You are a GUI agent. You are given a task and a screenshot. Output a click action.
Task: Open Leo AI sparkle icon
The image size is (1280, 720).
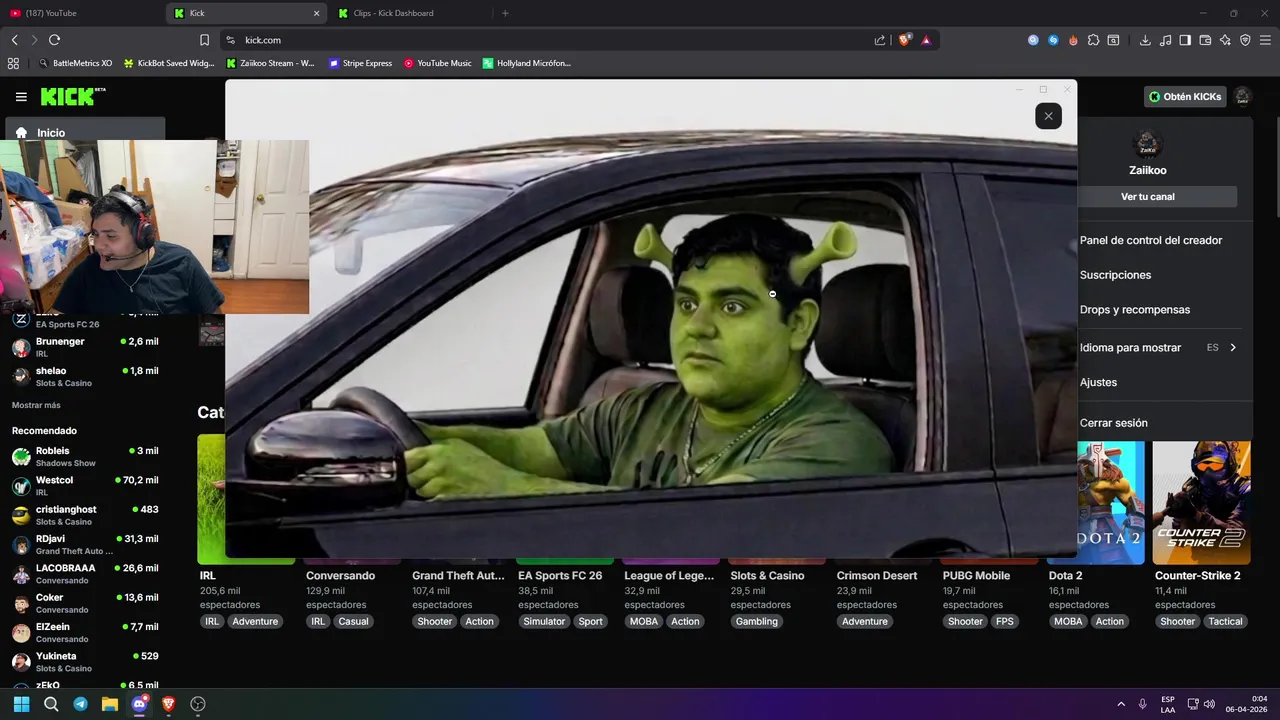[x=1225, y=40]
